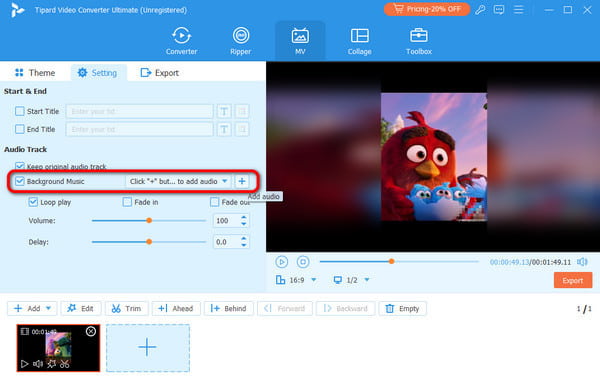Click the End Title duration icon
Screen dimensions: 600x387
pyautogui.click(x=242, y=129)
